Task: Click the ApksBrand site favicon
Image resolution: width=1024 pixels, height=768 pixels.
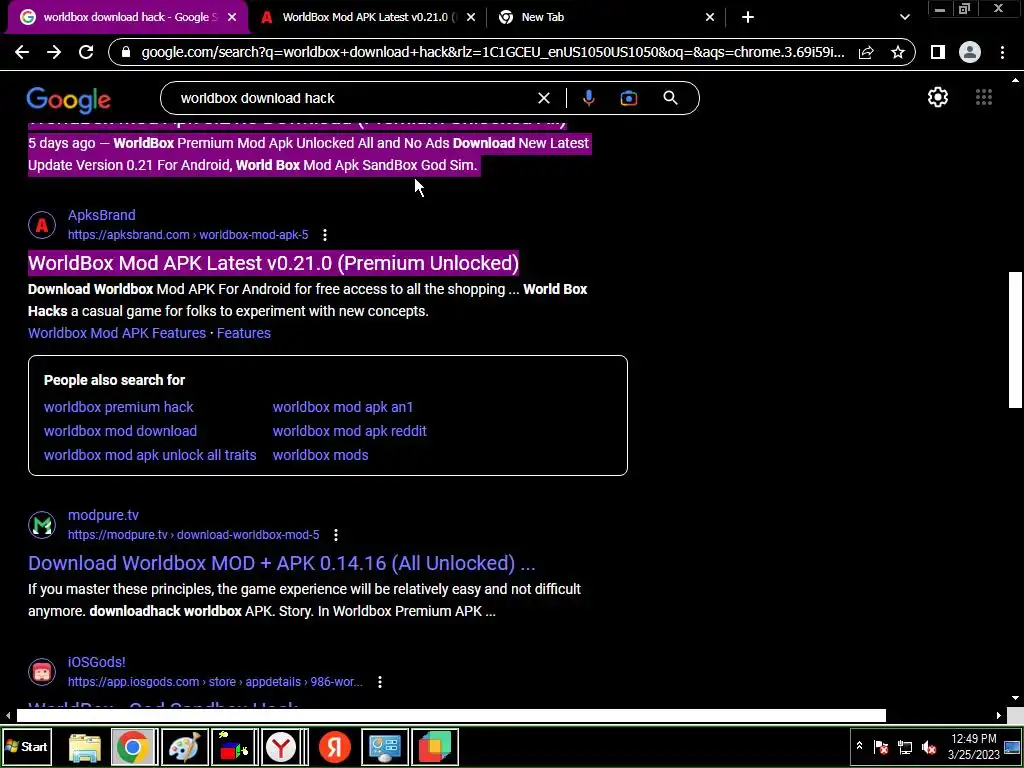Action: (42, 225)
